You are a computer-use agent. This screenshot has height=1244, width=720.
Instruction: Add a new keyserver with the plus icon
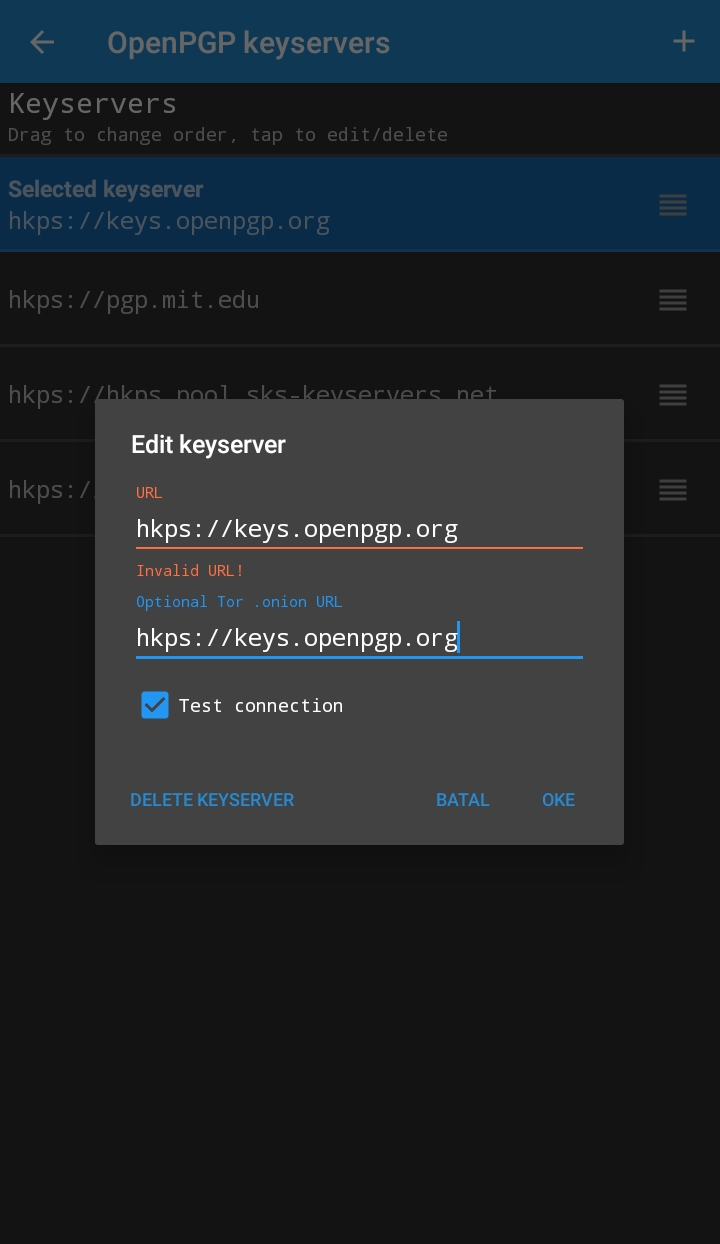point(683,41)
